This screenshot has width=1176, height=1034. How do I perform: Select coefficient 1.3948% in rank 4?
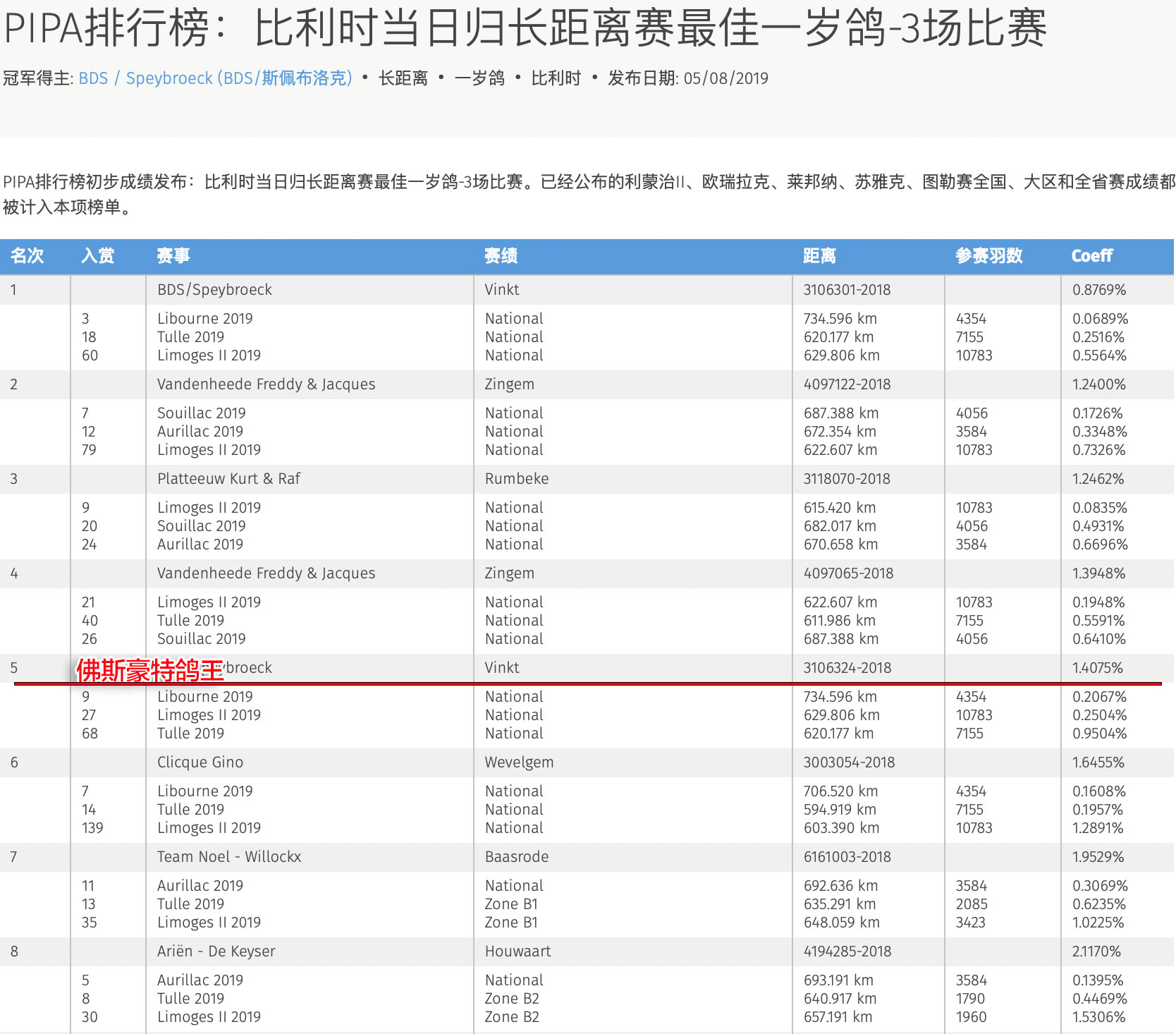tap(1098, 573)
